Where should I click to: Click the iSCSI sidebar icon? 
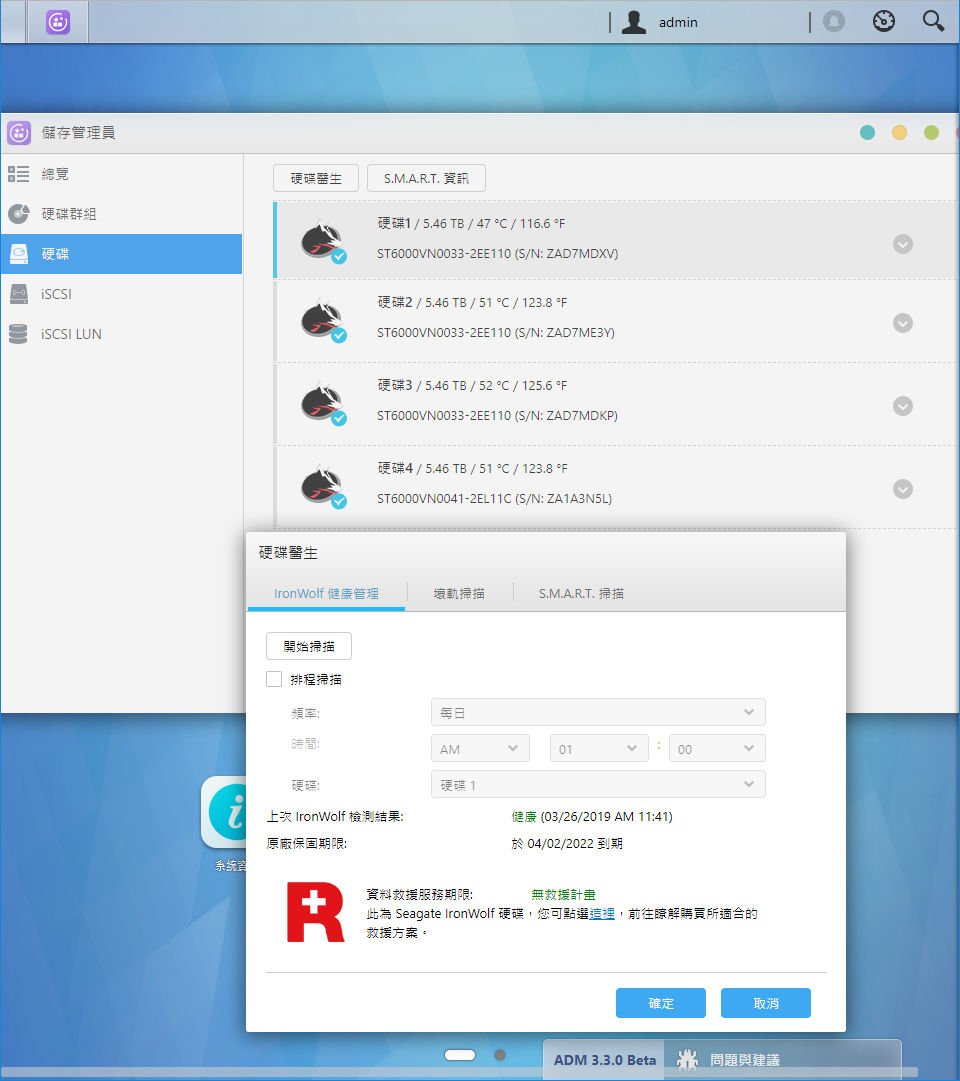[x=19, y=294]
